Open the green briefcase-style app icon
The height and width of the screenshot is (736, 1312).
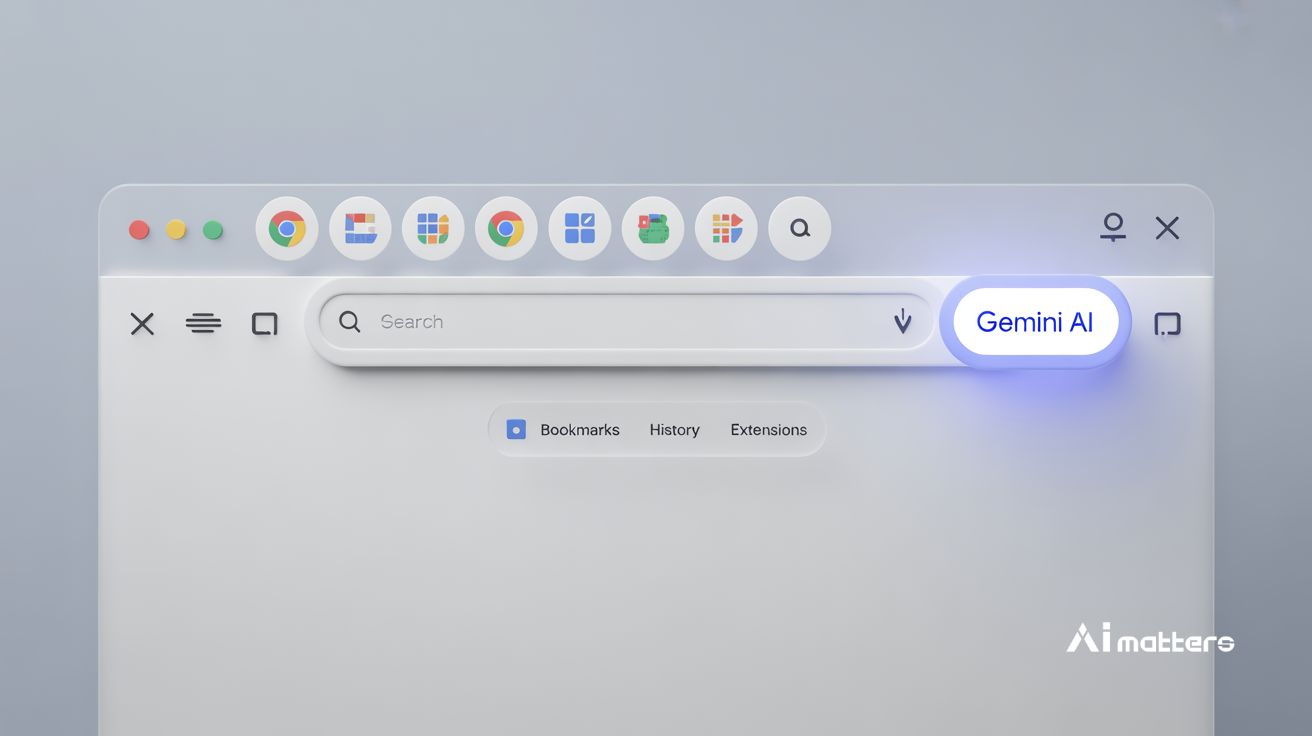(x=653, y=229)
